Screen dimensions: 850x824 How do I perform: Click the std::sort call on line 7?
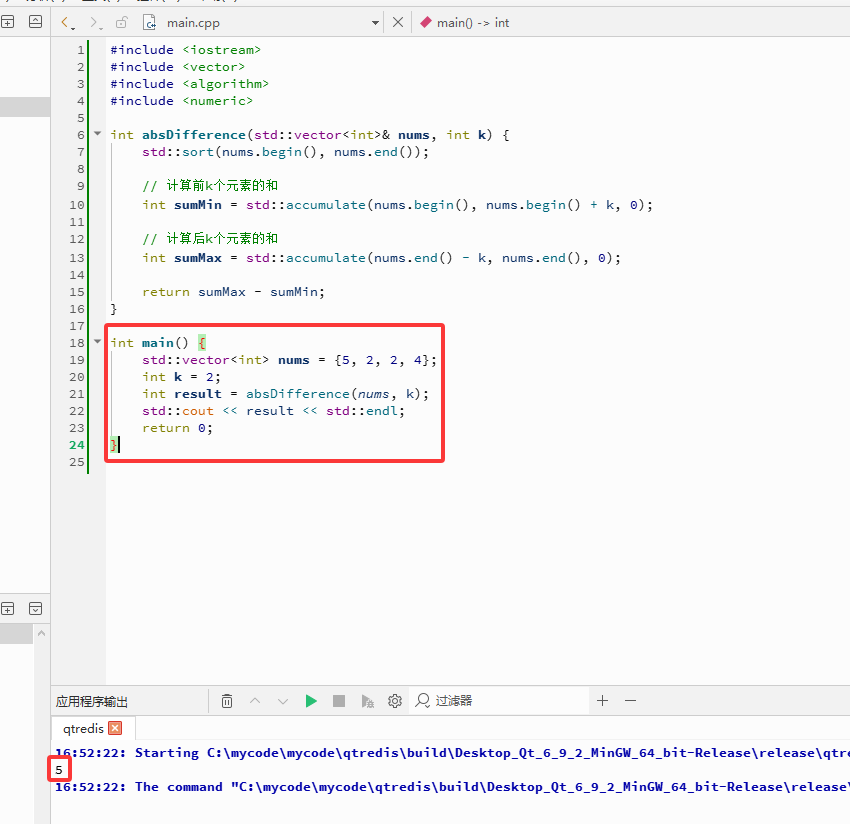pos(285,152)
